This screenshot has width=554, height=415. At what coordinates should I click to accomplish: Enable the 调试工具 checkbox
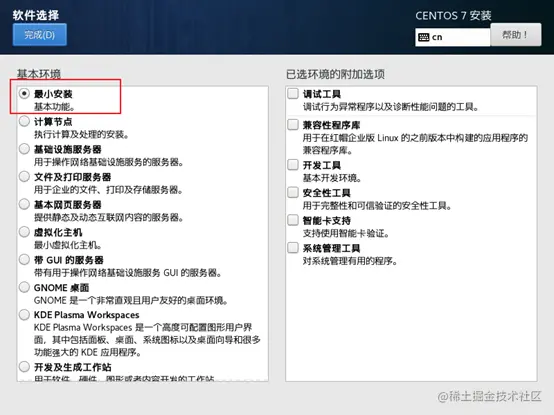[293, 94]
